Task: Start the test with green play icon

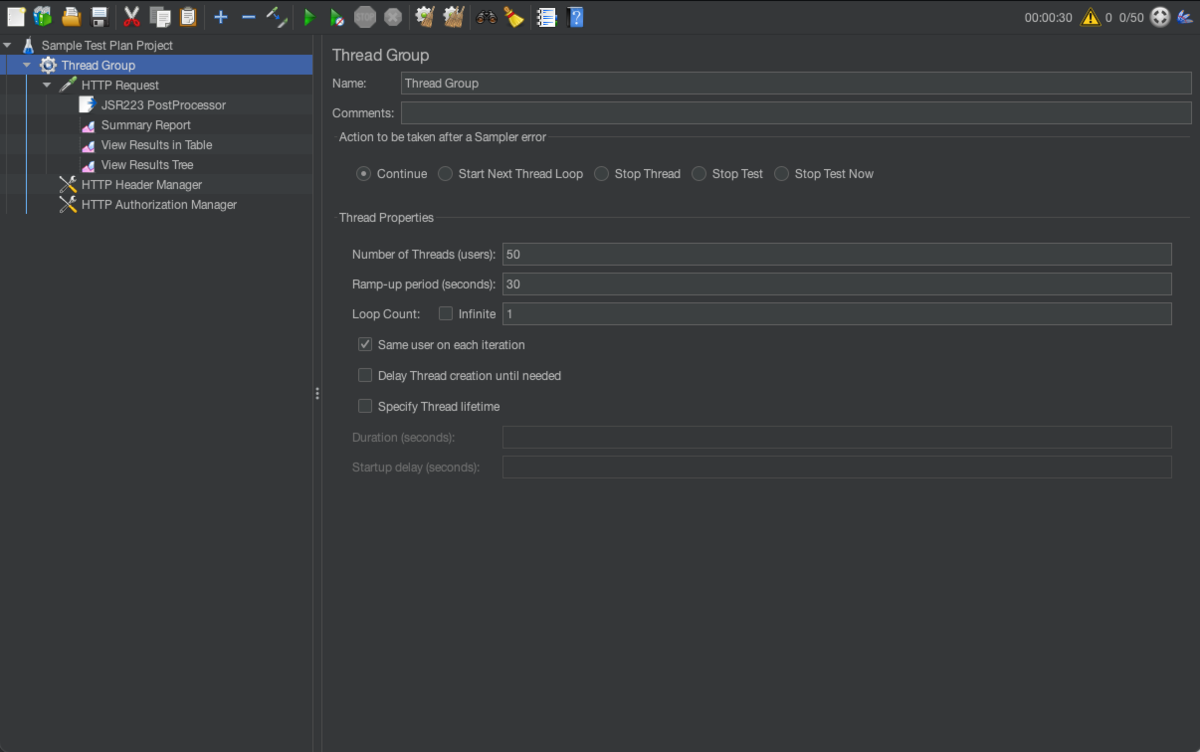Action: click(309, 17)
